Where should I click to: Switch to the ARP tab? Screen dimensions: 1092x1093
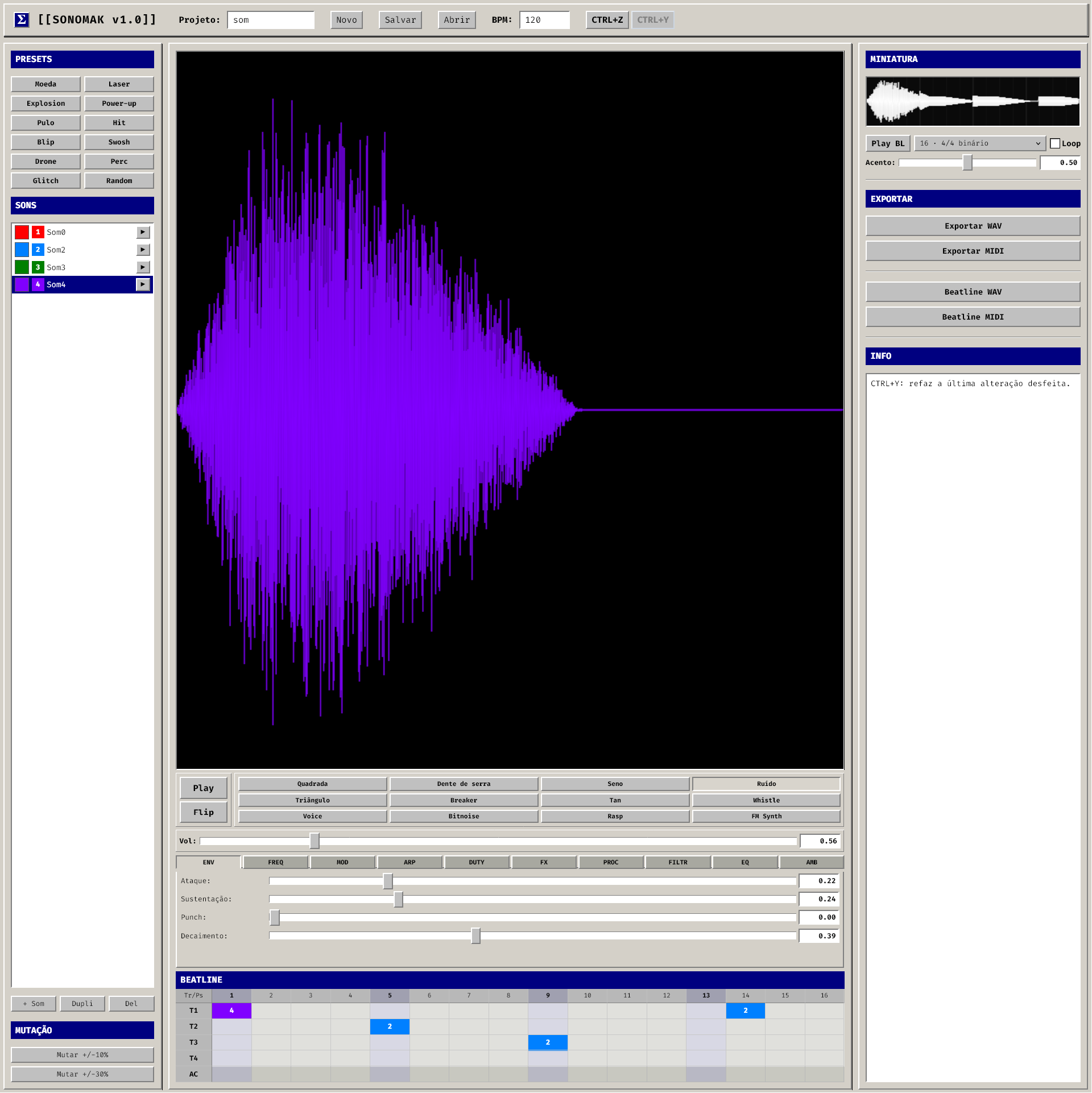[409, 862]
